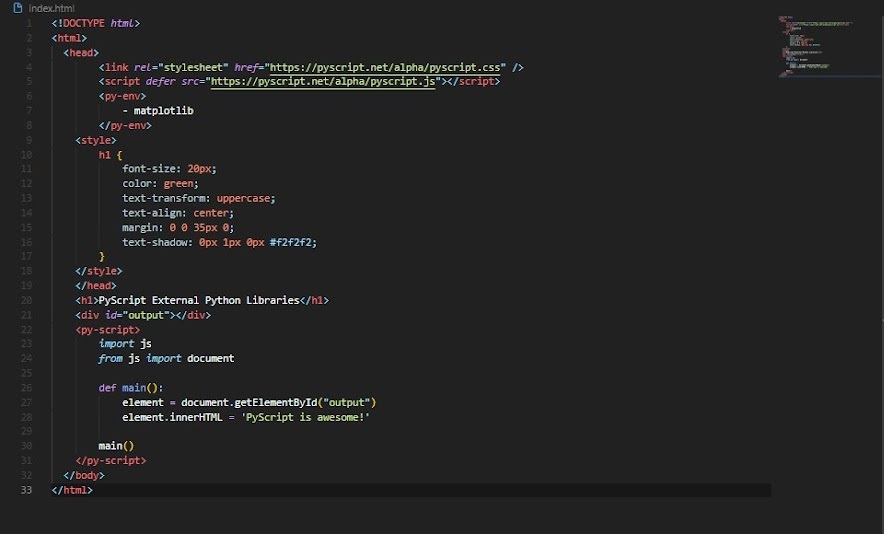Click line number 33 in gutter
This screenshot has width=884, height=534.
(x=26, y=490)
